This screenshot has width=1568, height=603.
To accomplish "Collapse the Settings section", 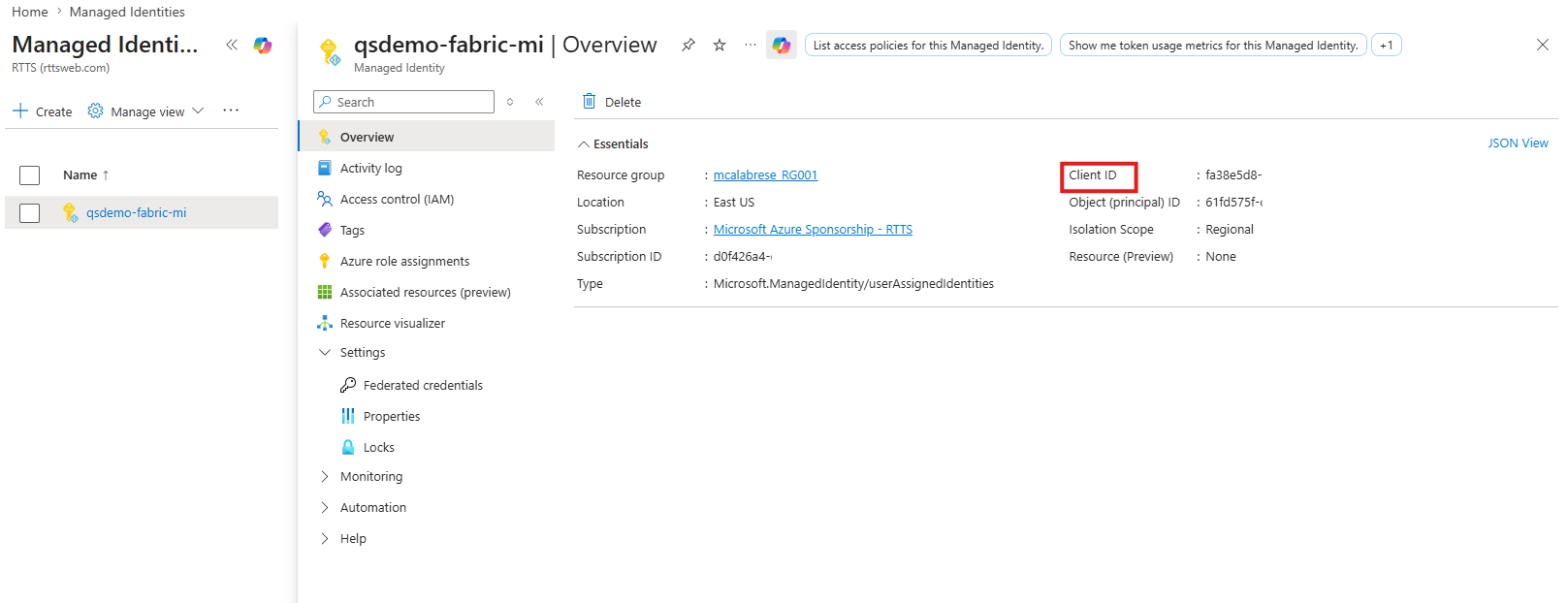I will coord(325,352).
